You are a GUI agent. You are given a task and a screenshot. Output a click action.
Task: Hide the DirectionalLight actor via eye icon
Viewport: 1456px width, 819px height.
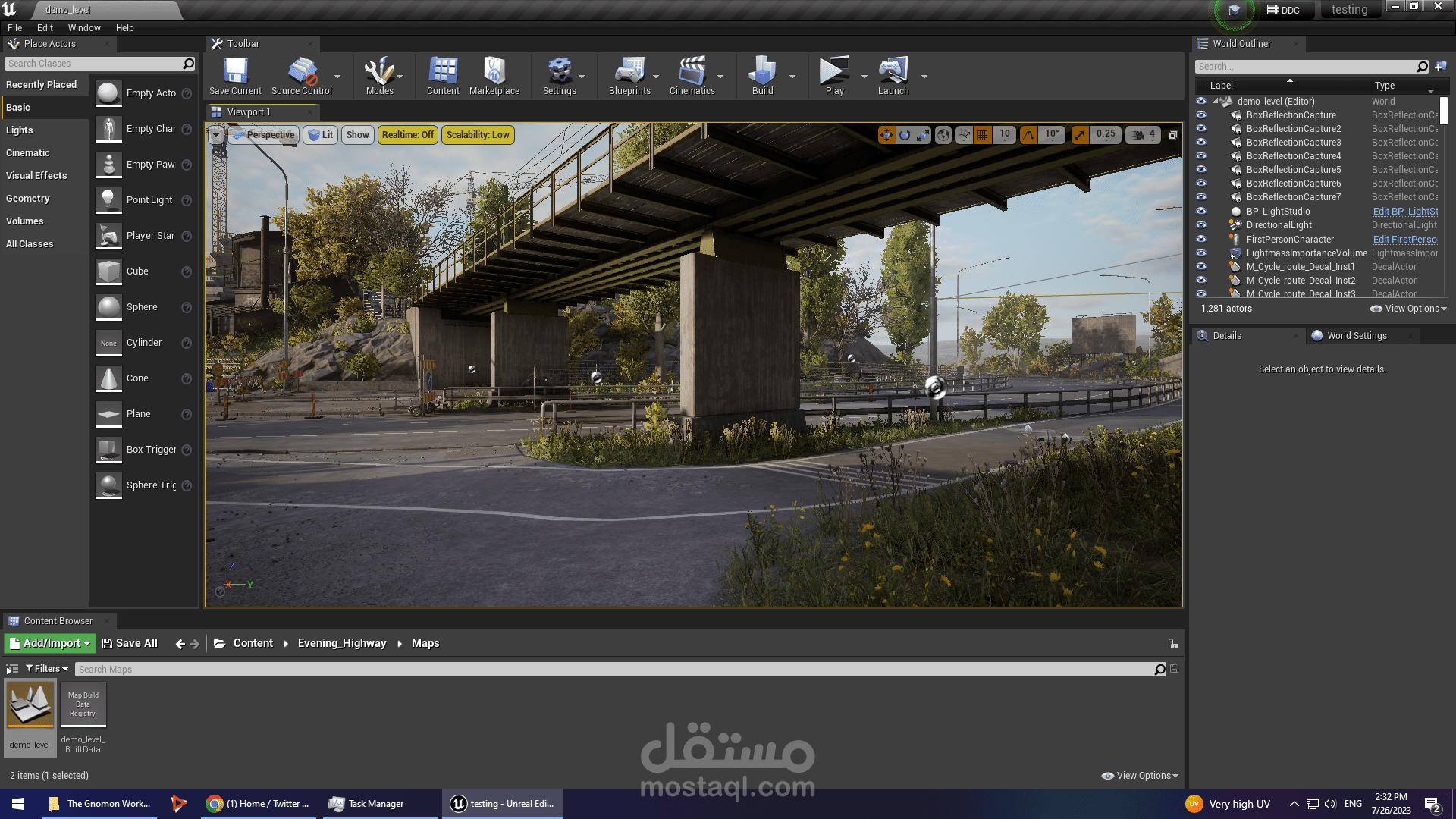[x=1201, y=225]
